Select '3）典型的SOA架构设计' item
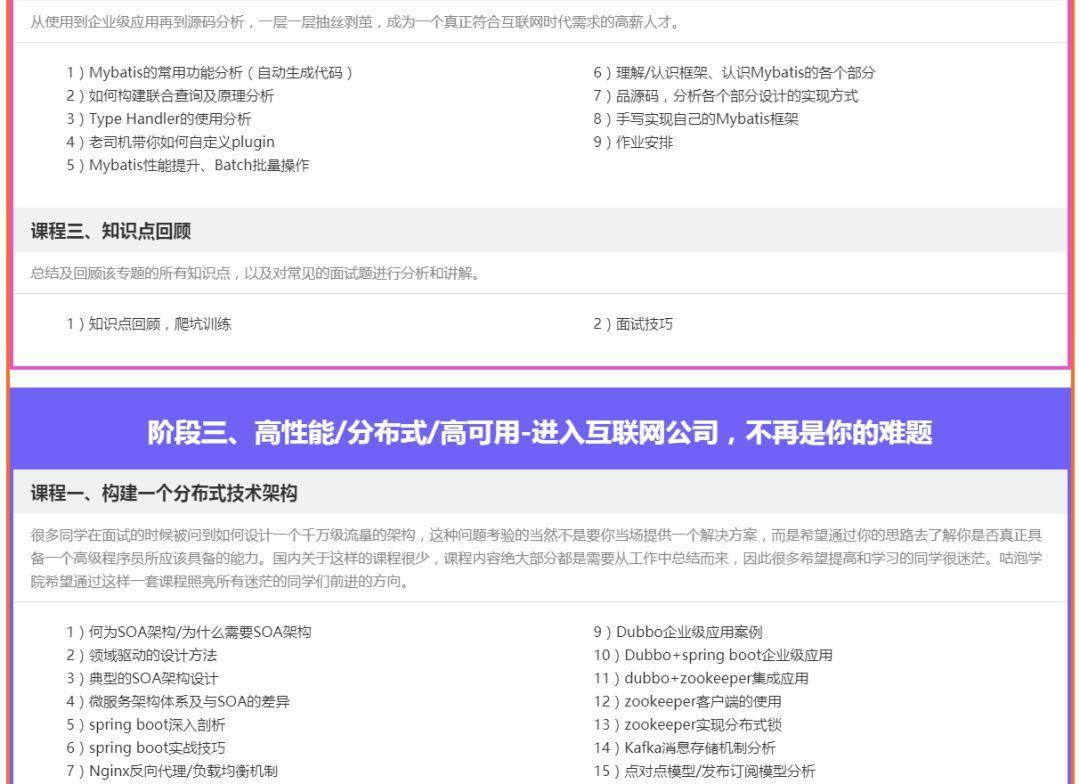The width and height of the screenshot is (1080, 784). coord(143,679)
